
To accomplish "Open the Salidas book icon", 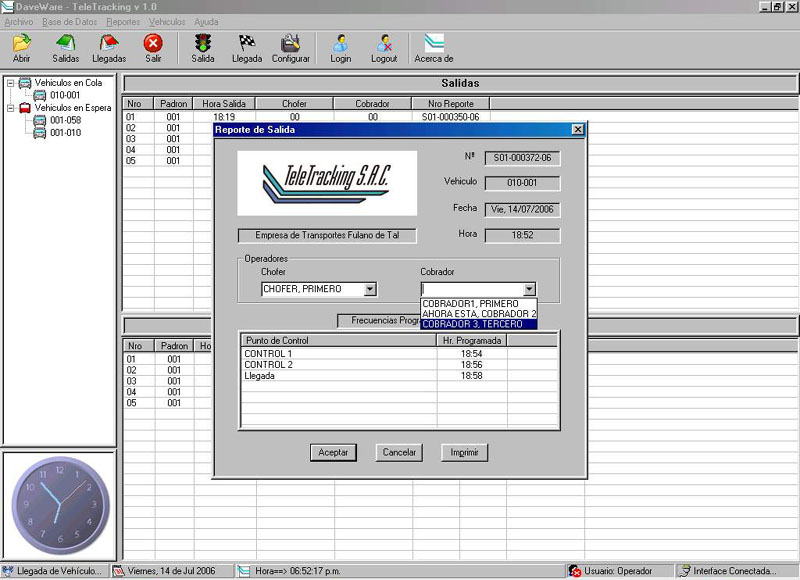I will click(65, 43).
